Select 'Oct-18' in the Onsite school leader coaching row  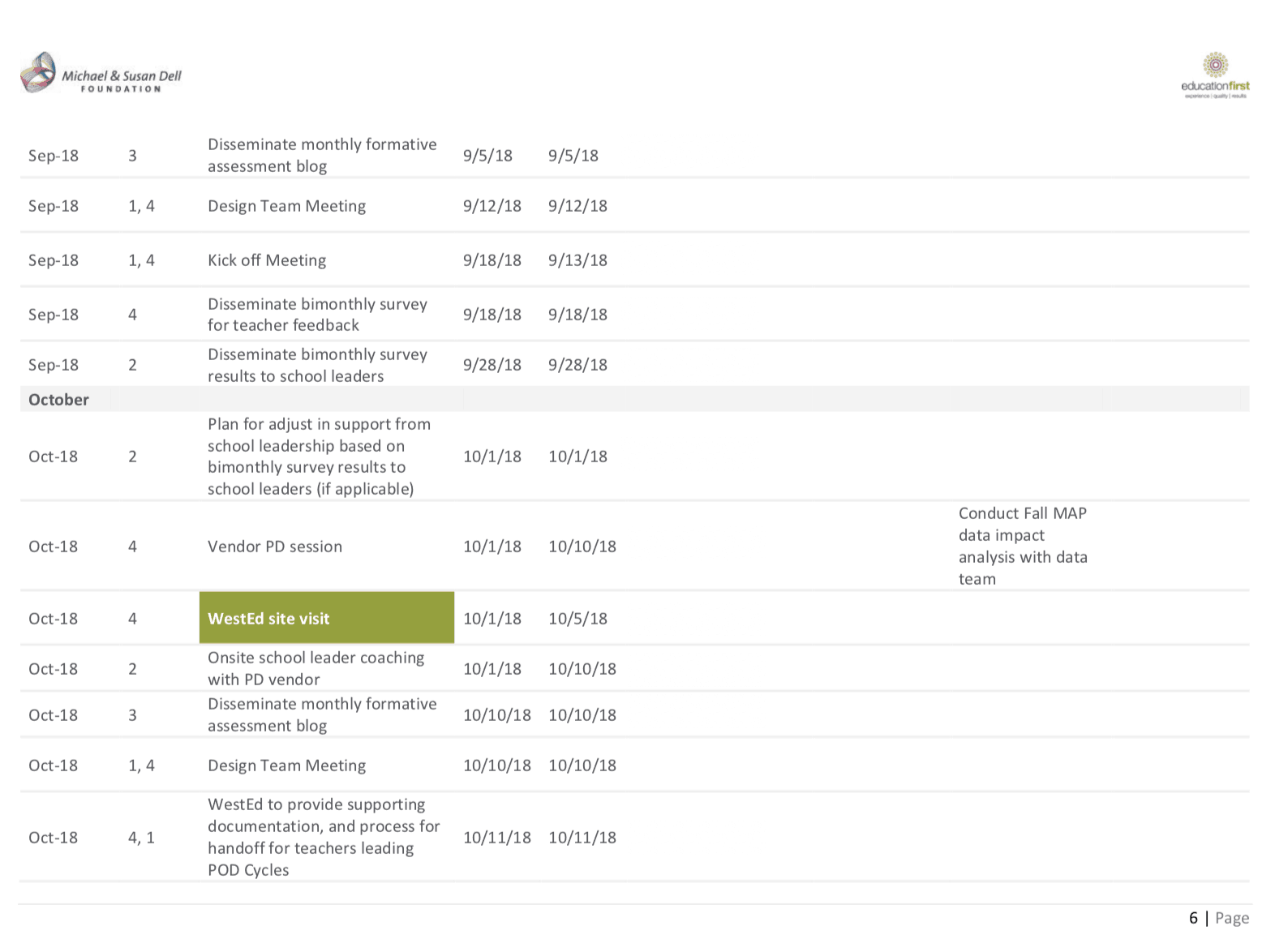pyautogui.click(x=54, y=669)
